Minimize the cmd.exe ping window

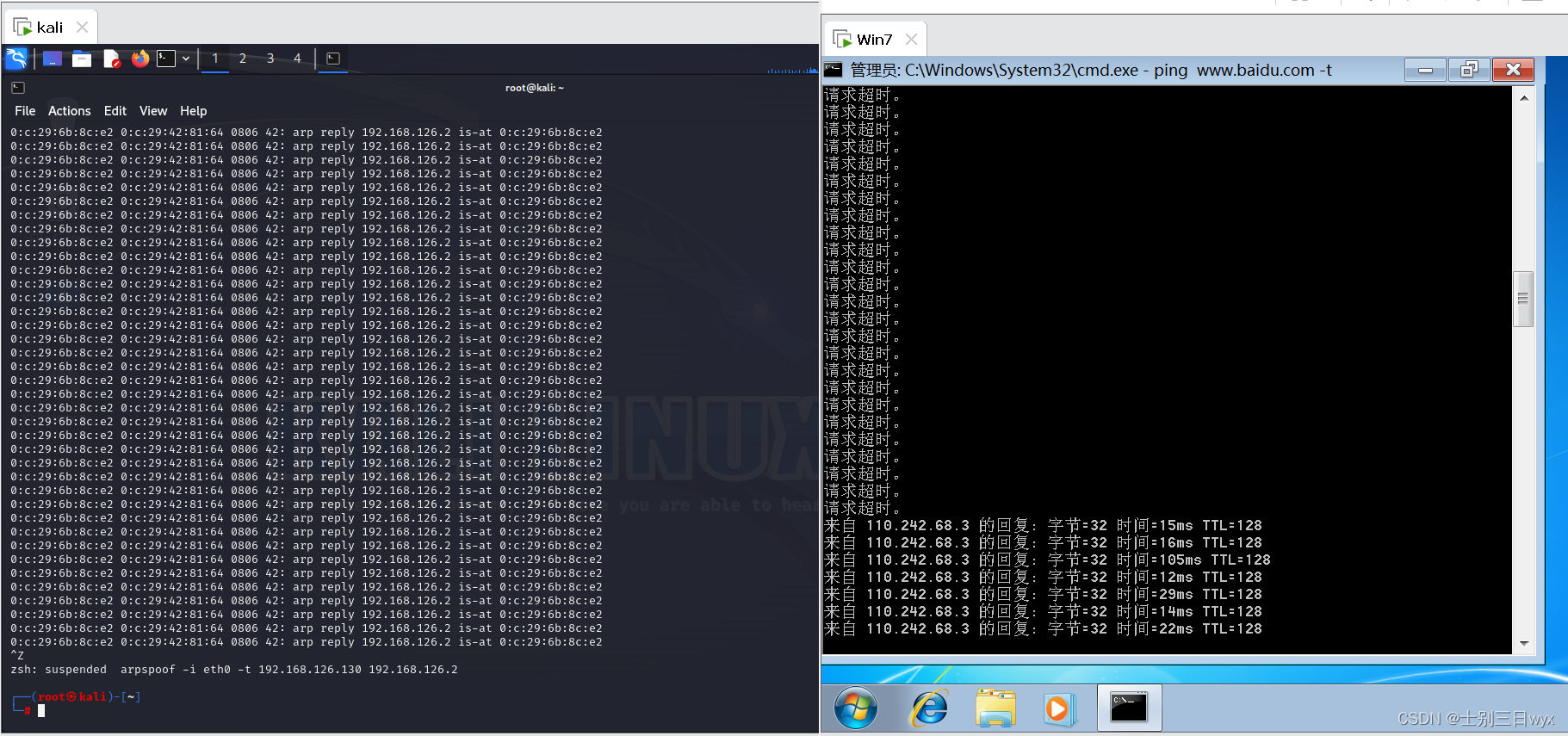1425,70
